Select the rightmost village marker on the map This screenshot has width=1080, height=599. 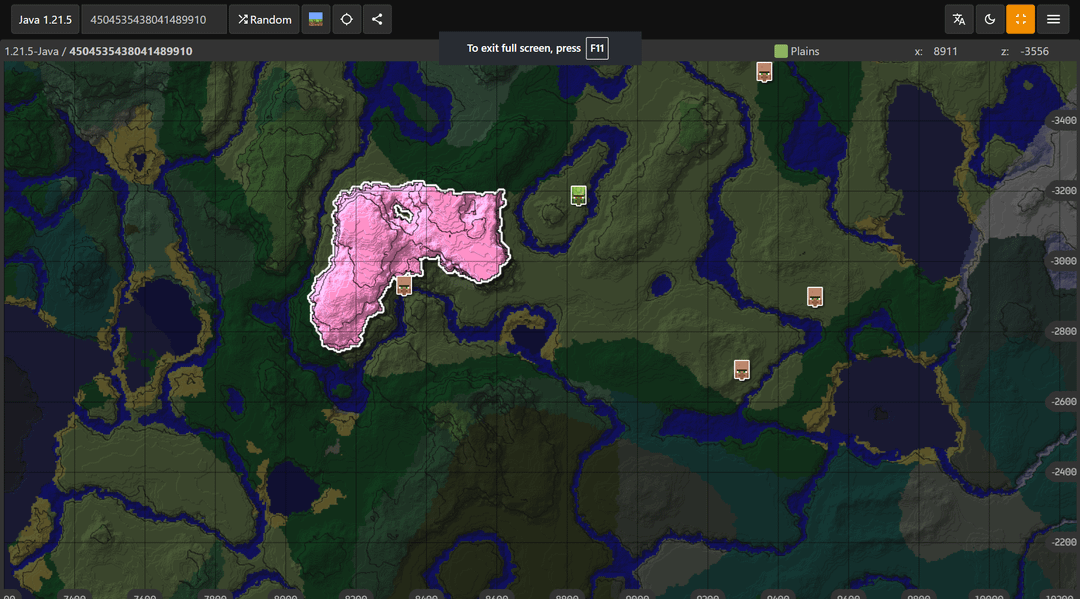click(815, 296)
